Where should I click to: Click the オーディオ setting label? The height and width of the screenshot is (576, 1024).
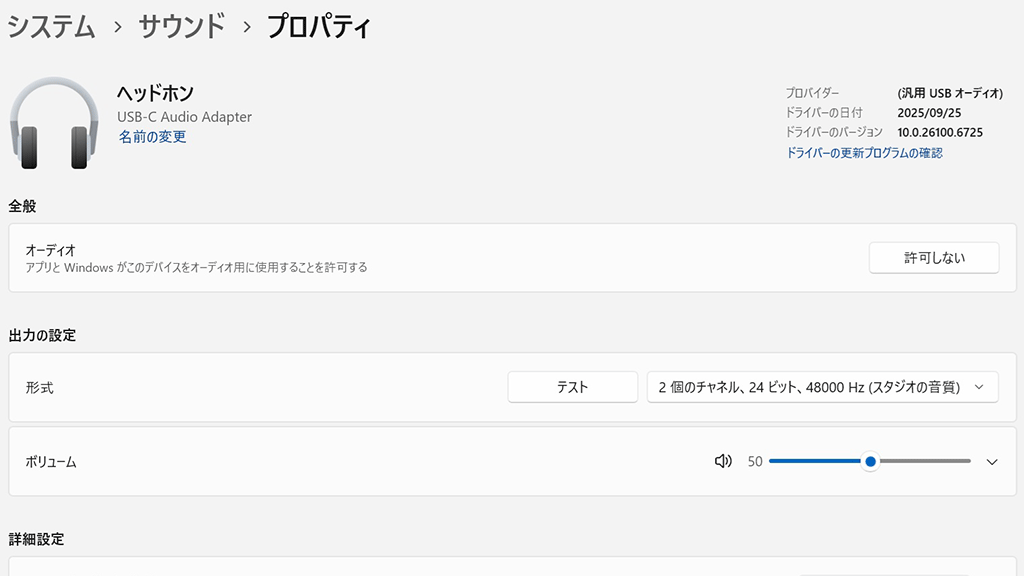50,250
